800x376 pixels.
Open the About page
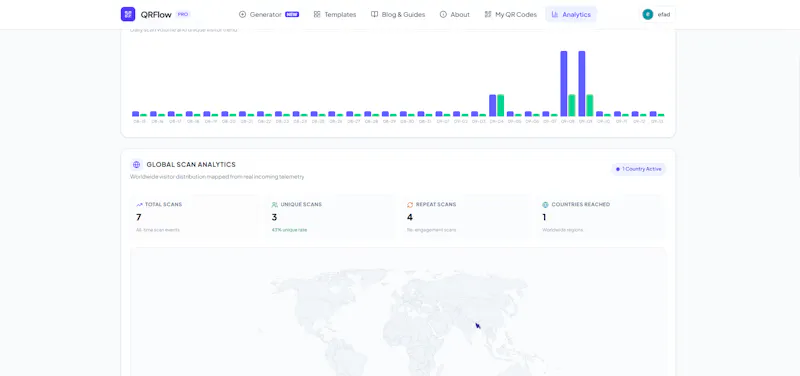(455, 14)
